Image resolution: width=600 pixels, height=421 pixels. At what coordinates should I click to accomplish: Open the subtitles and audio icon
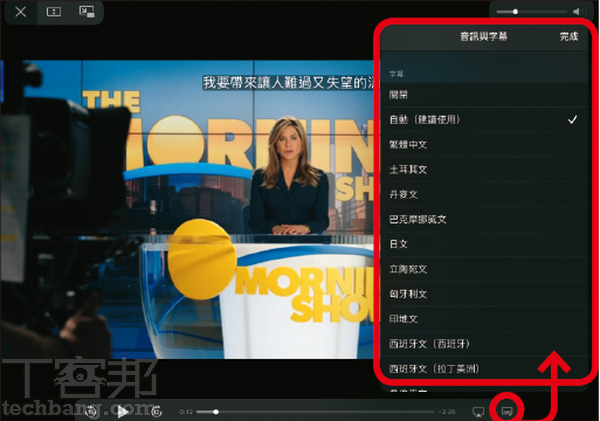[507, 412]
